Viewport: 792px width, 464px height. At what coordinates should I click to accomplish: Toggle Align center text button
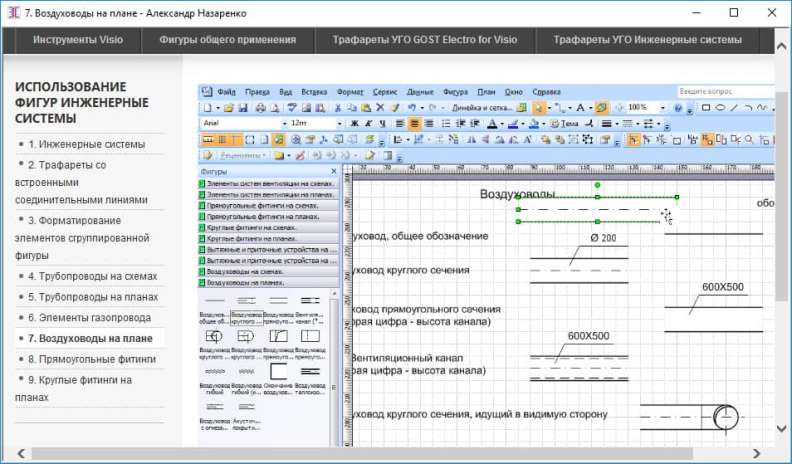[415, 123]
